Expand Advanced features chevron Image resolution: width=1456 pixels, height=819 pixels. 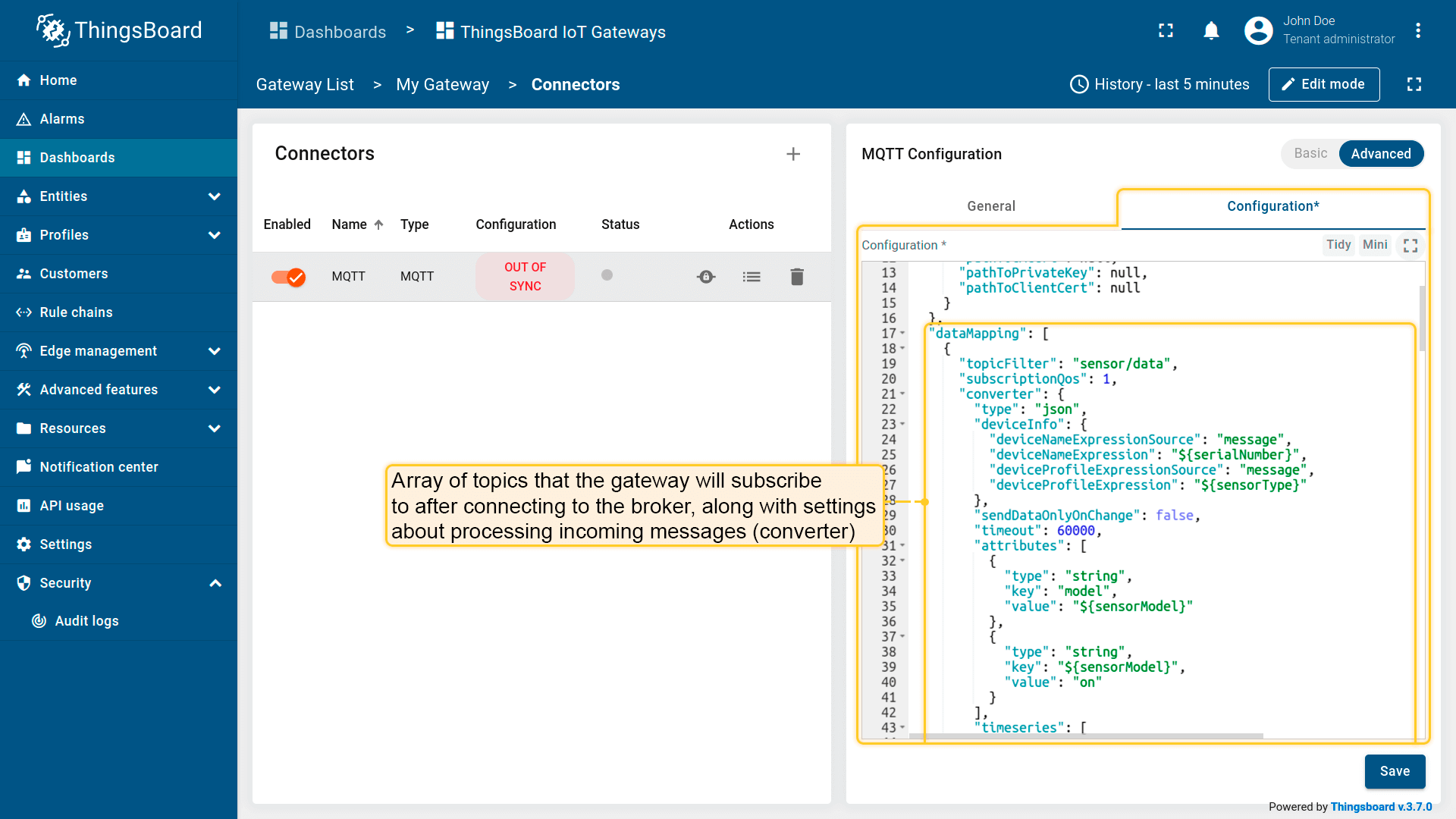click(215, 390)
